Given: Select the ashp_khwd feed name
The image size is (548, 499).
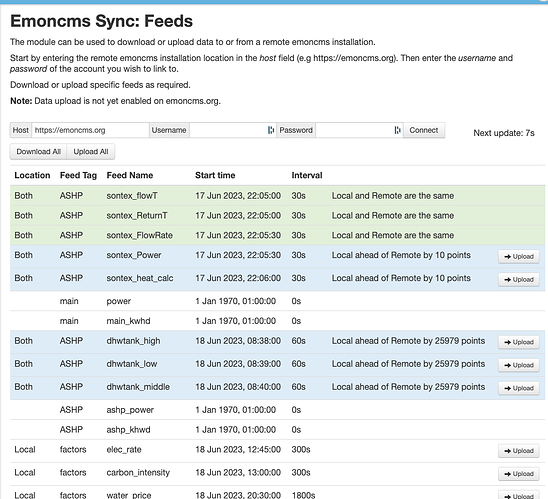Looking at the screenshot, I should 128,430.
